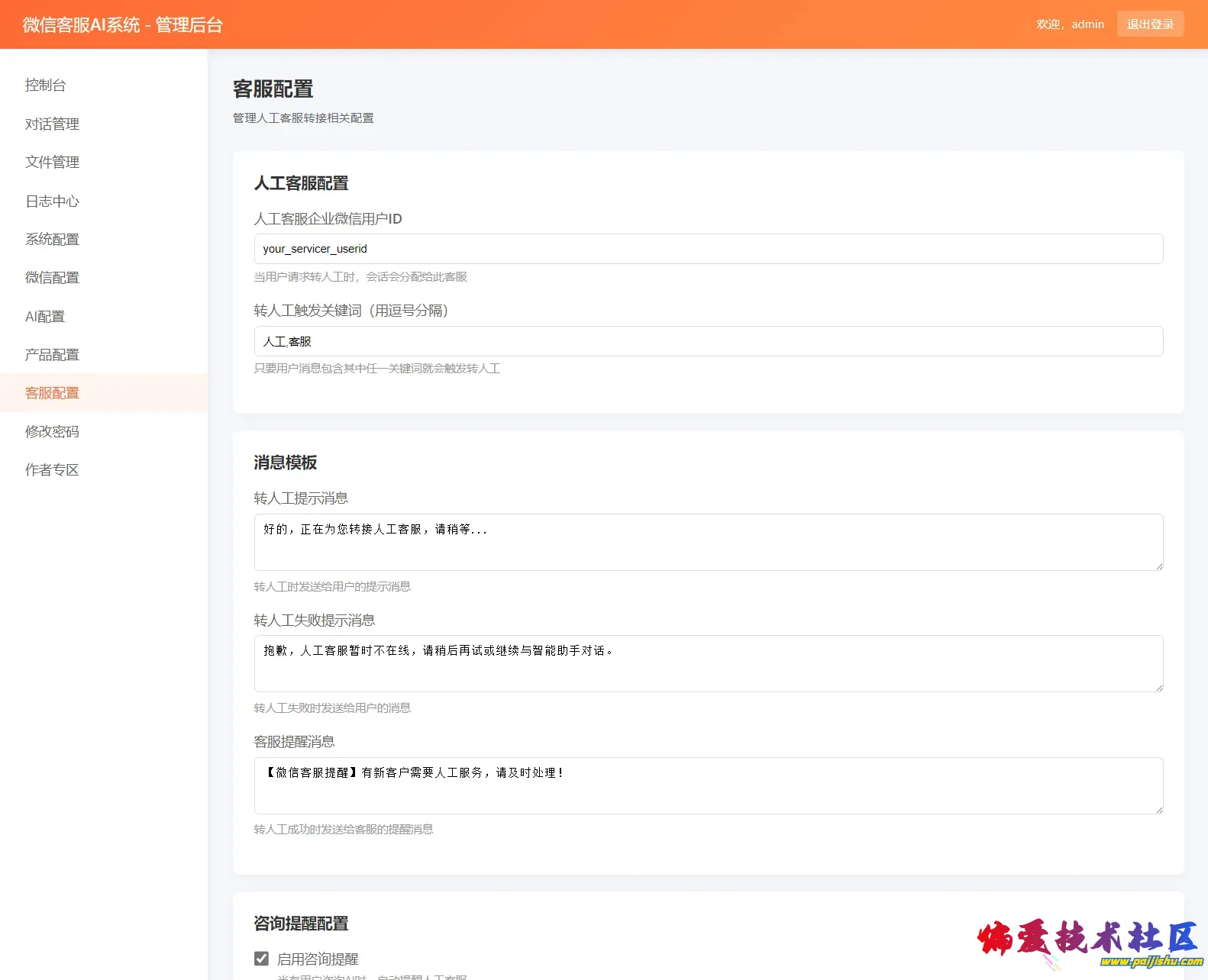Go to 修改密码 page

[x=52, y=431]
